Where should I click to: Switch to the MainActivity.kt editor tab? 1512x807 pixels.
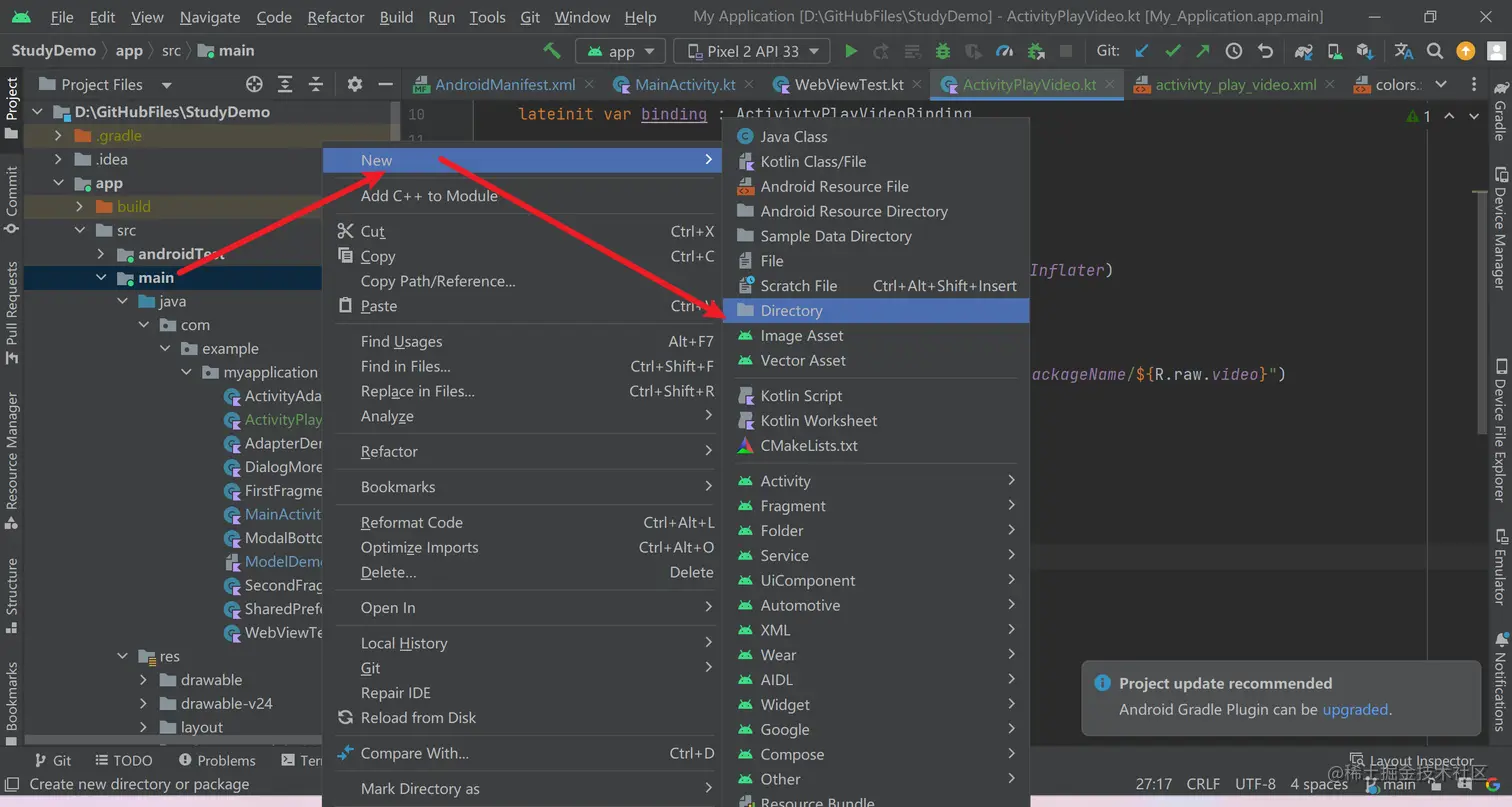[686, 85]
